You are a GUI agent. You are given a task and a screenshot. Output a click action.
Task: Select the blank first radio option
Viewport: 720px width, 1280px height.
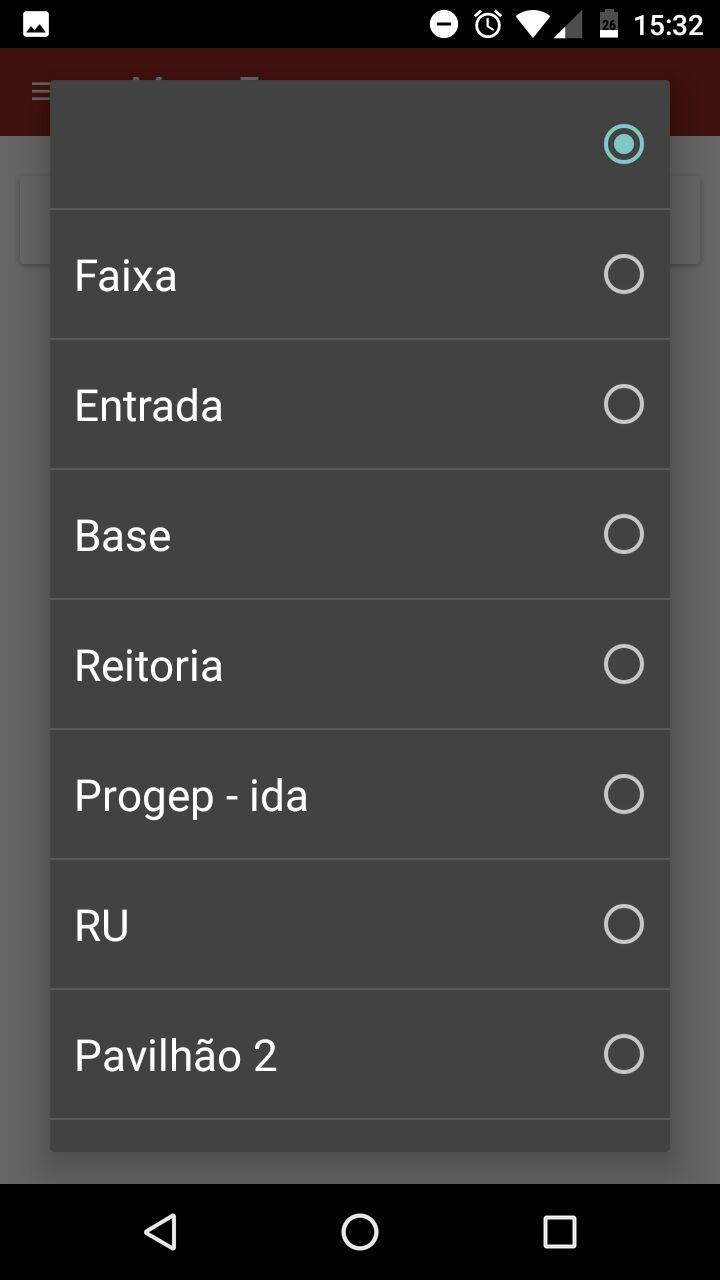tap(623, 144)
